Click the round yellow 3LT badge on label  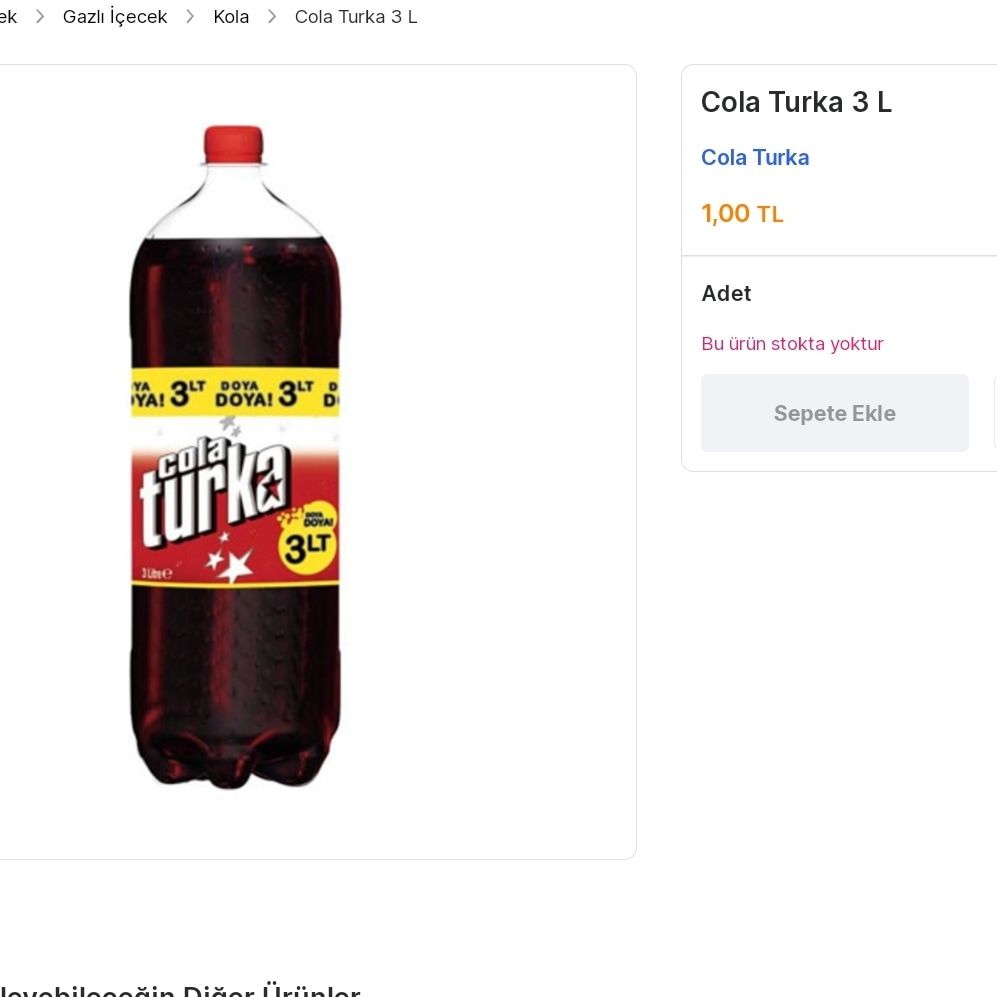[307, 534]
